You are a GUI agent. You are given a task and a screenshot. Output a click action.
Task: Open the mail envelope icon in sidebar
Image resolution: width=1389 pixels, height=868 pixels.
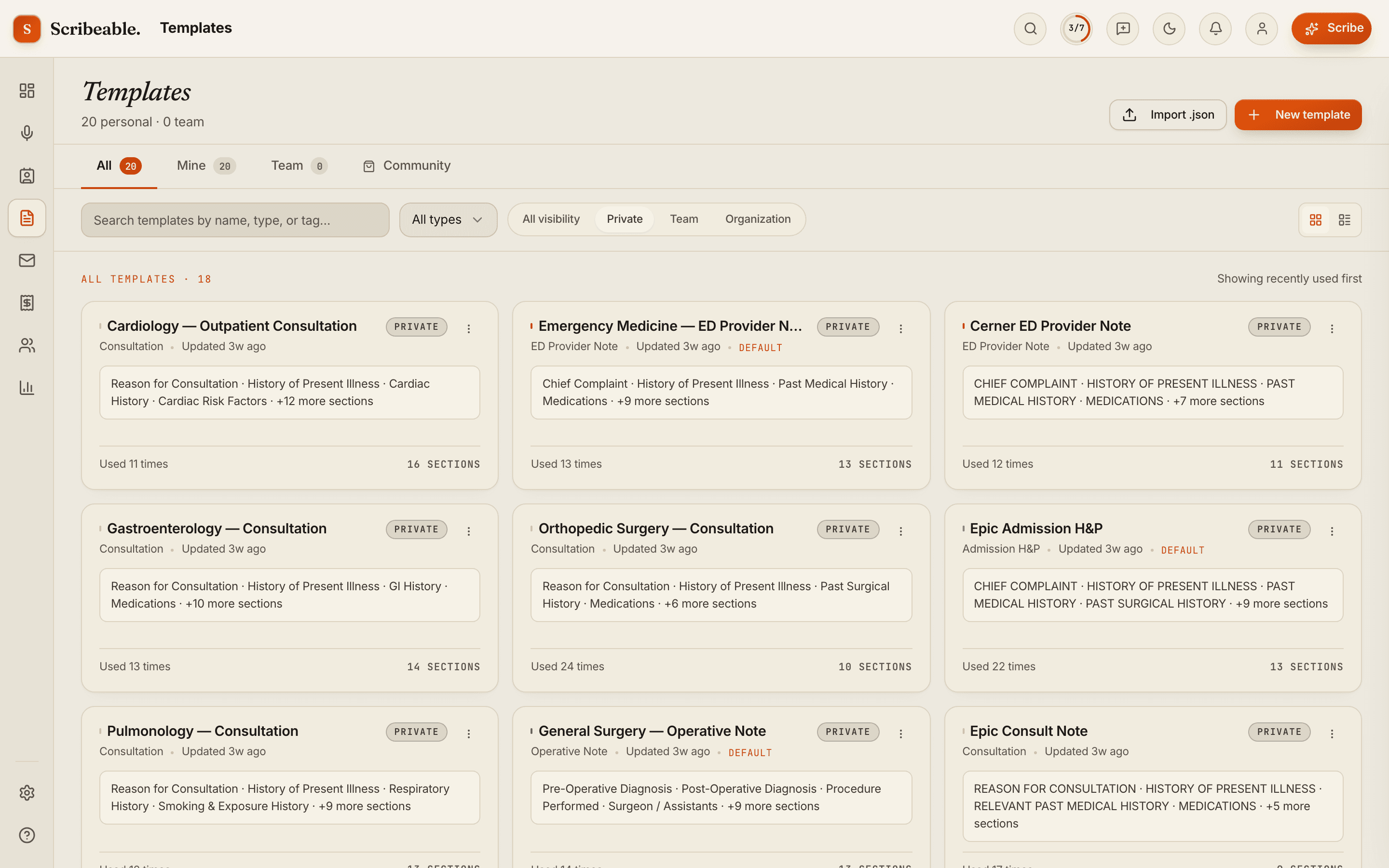pyautogui.click(x=27, y=260)
